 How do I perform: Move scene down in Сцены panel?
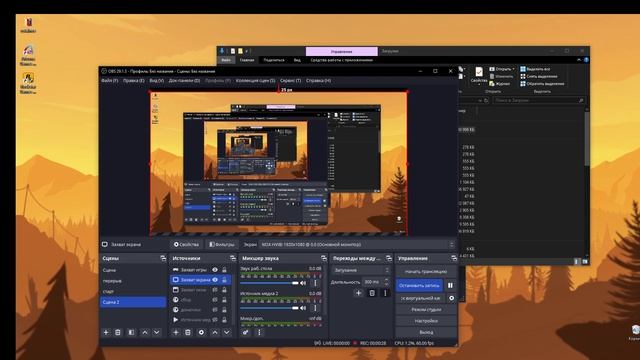[x=157, y=332]
